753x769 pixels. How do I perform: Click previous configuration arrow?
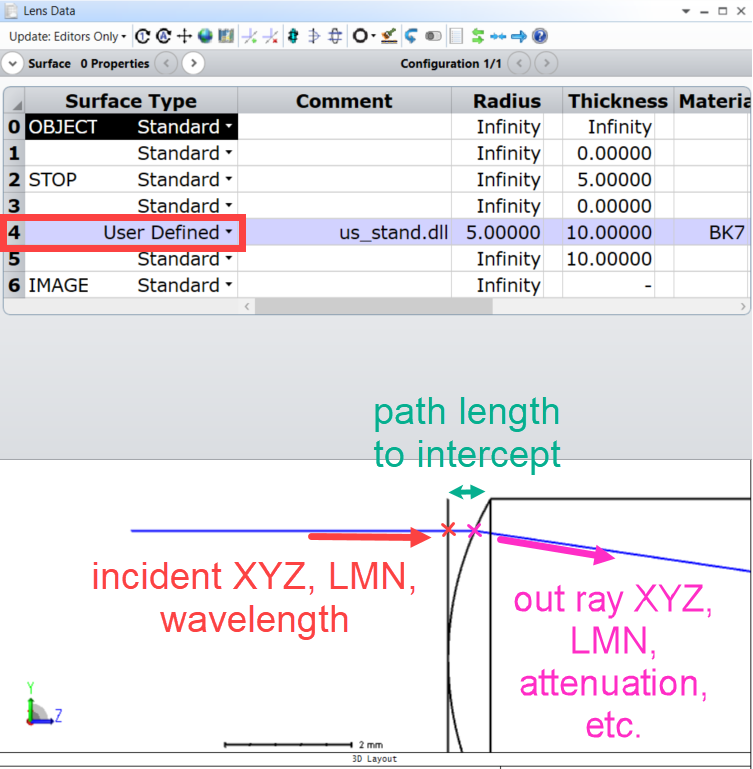pos(519,63)
